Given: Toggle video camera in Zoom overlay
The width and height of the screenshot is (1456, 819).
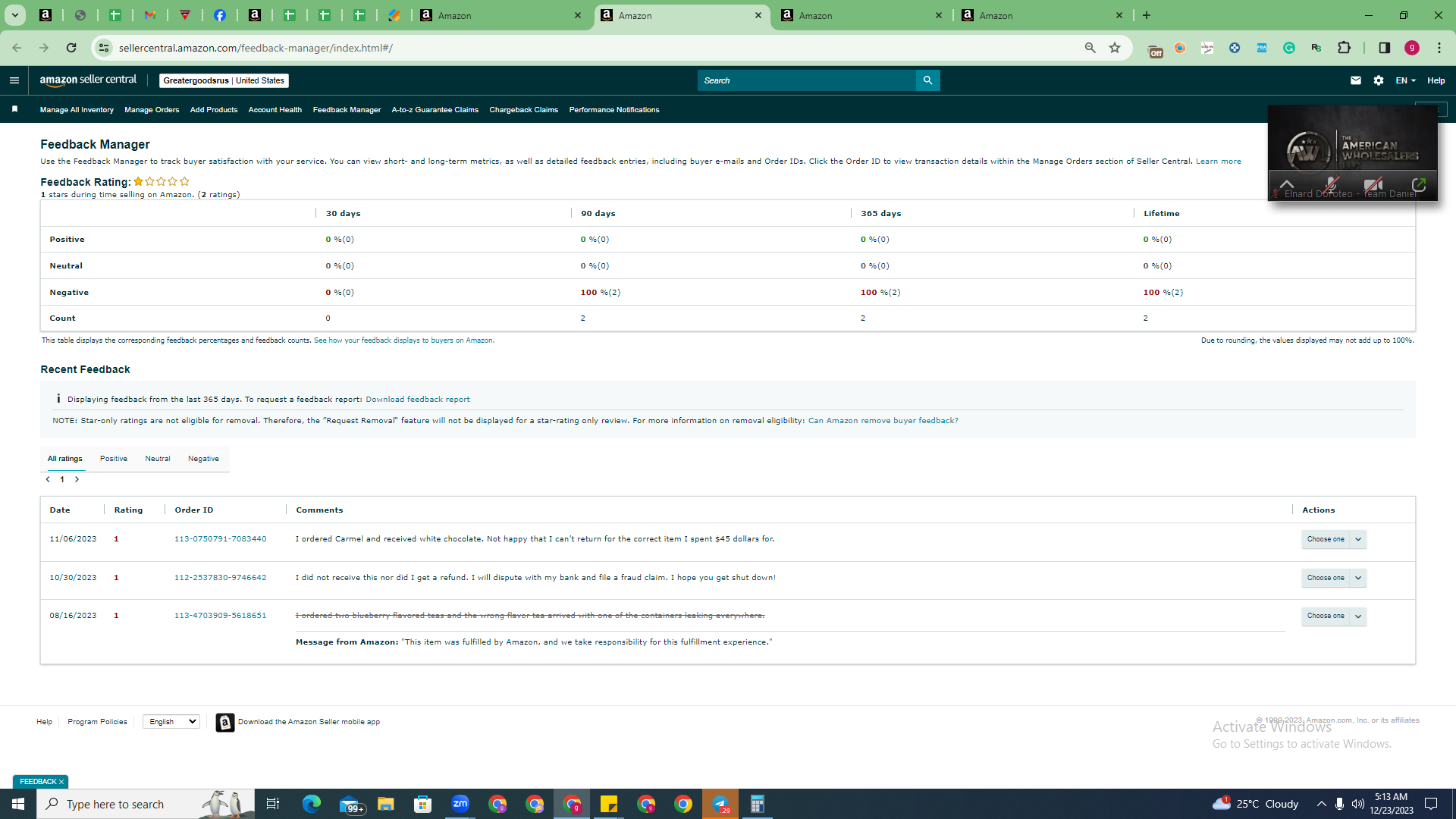Looking at the screenshot, I should point(1373,184).
